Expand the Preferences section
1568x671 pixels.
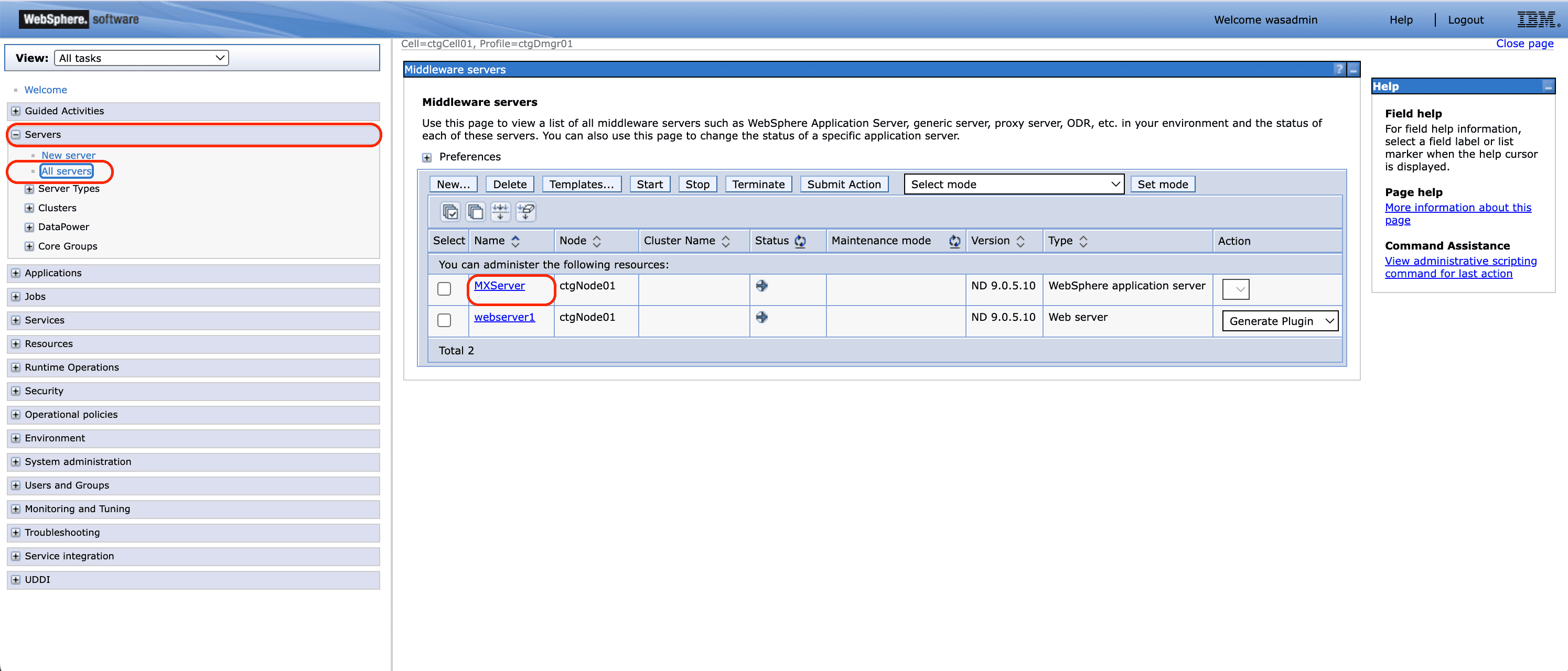tap(427, 158)
